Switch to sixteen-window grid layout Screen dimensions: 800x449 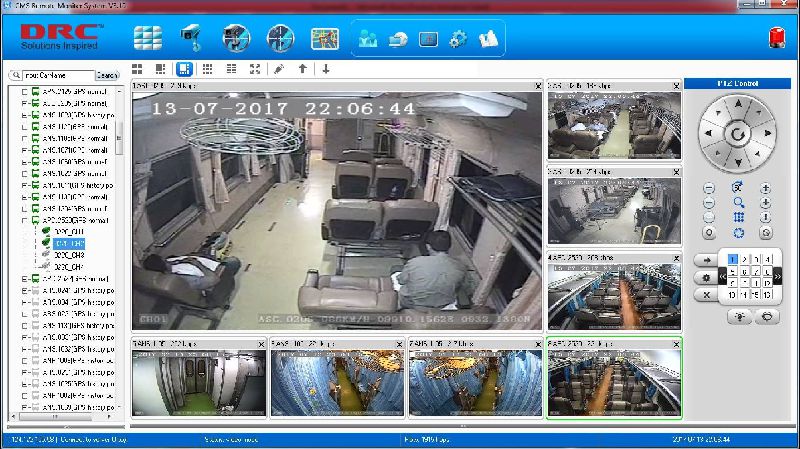(x=231, y=69)
